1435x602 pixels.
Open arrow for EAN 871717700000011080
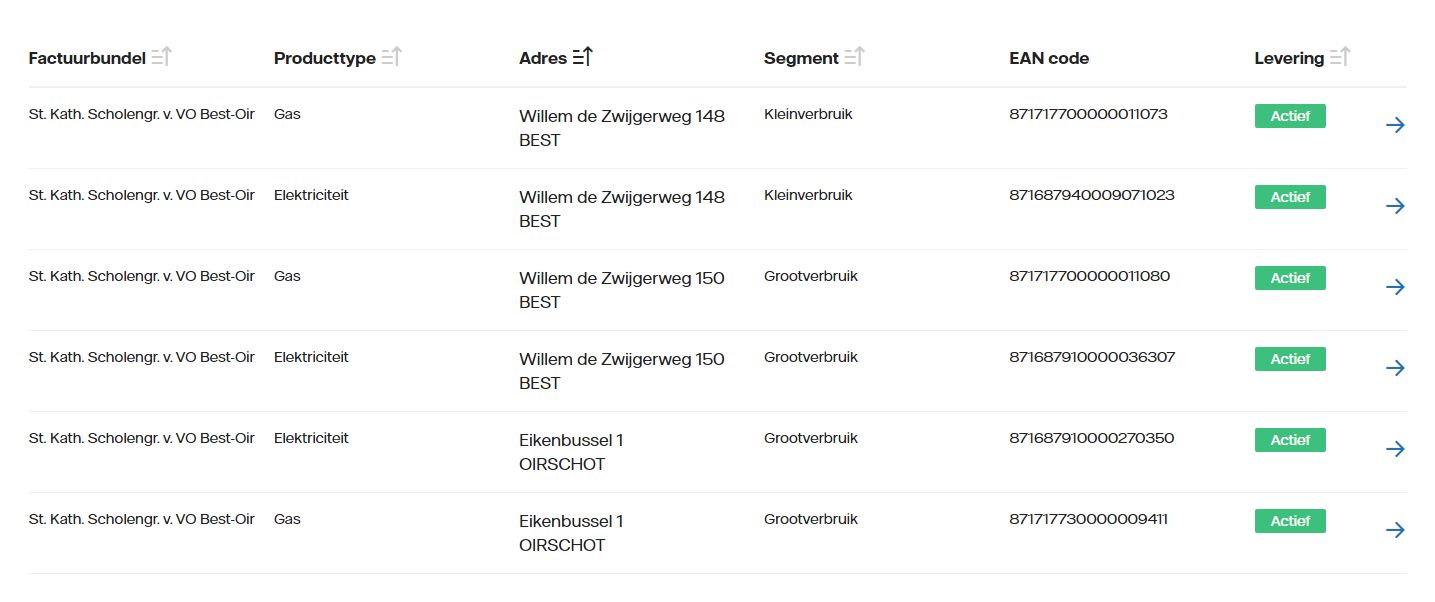(1395, 287)
